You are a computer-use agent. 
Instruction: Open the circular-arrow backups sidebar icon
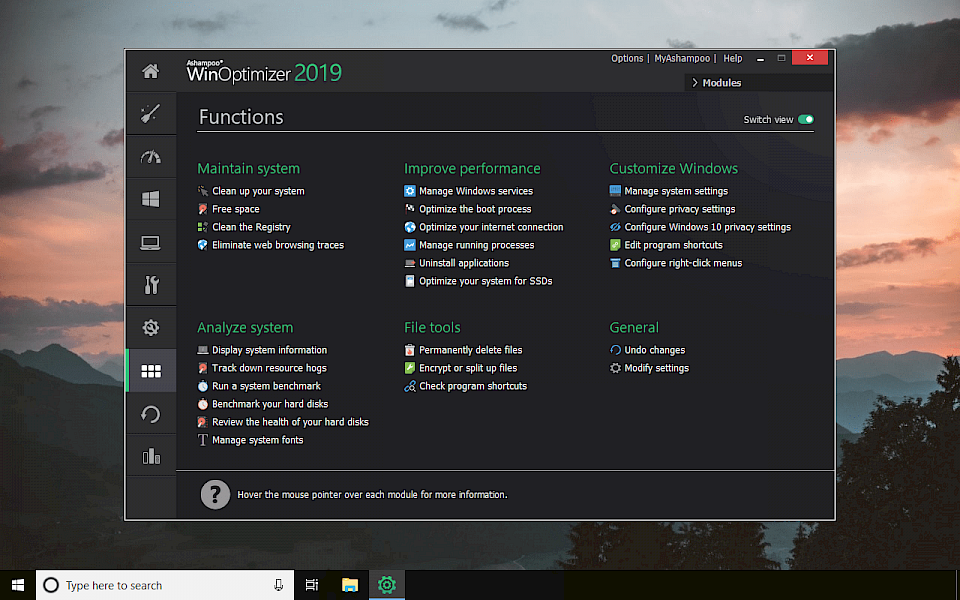pyautogui.click(x=151, y=414)
